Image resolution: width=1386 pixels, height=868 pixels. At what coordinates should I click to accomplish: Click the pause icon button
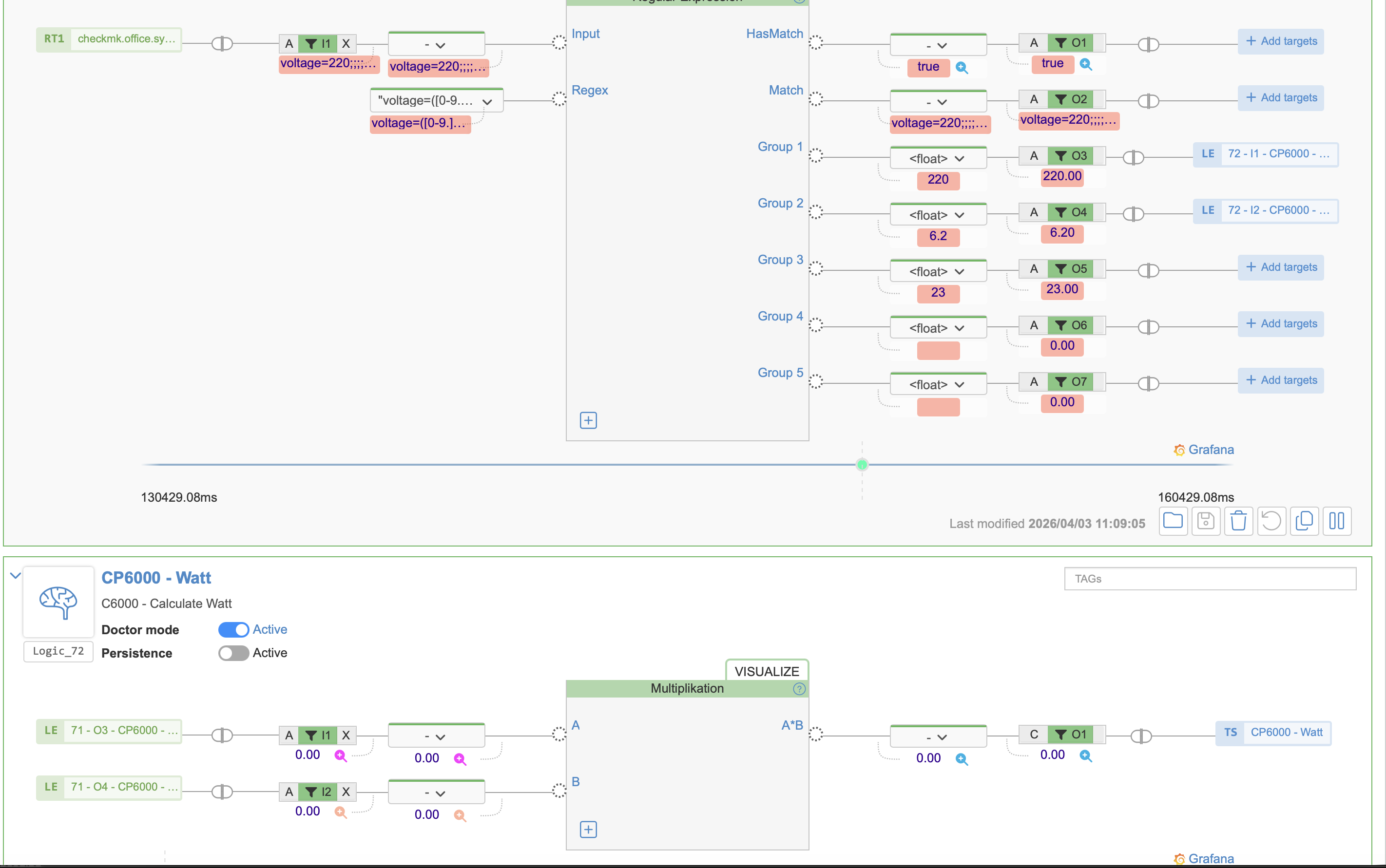pos(1337,521)
